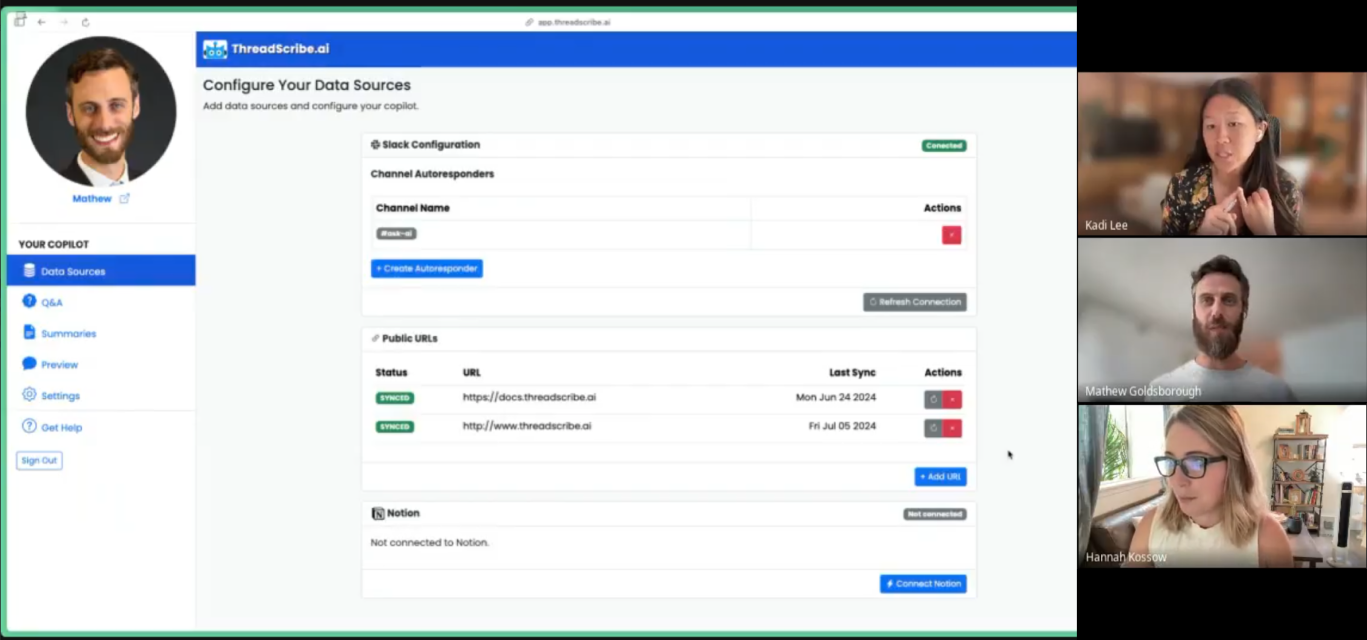Image resolution: width=1367 pixels, height=640 pixels.
Task: Select Kadi Lee's video tile
Action: [1222, 153]
